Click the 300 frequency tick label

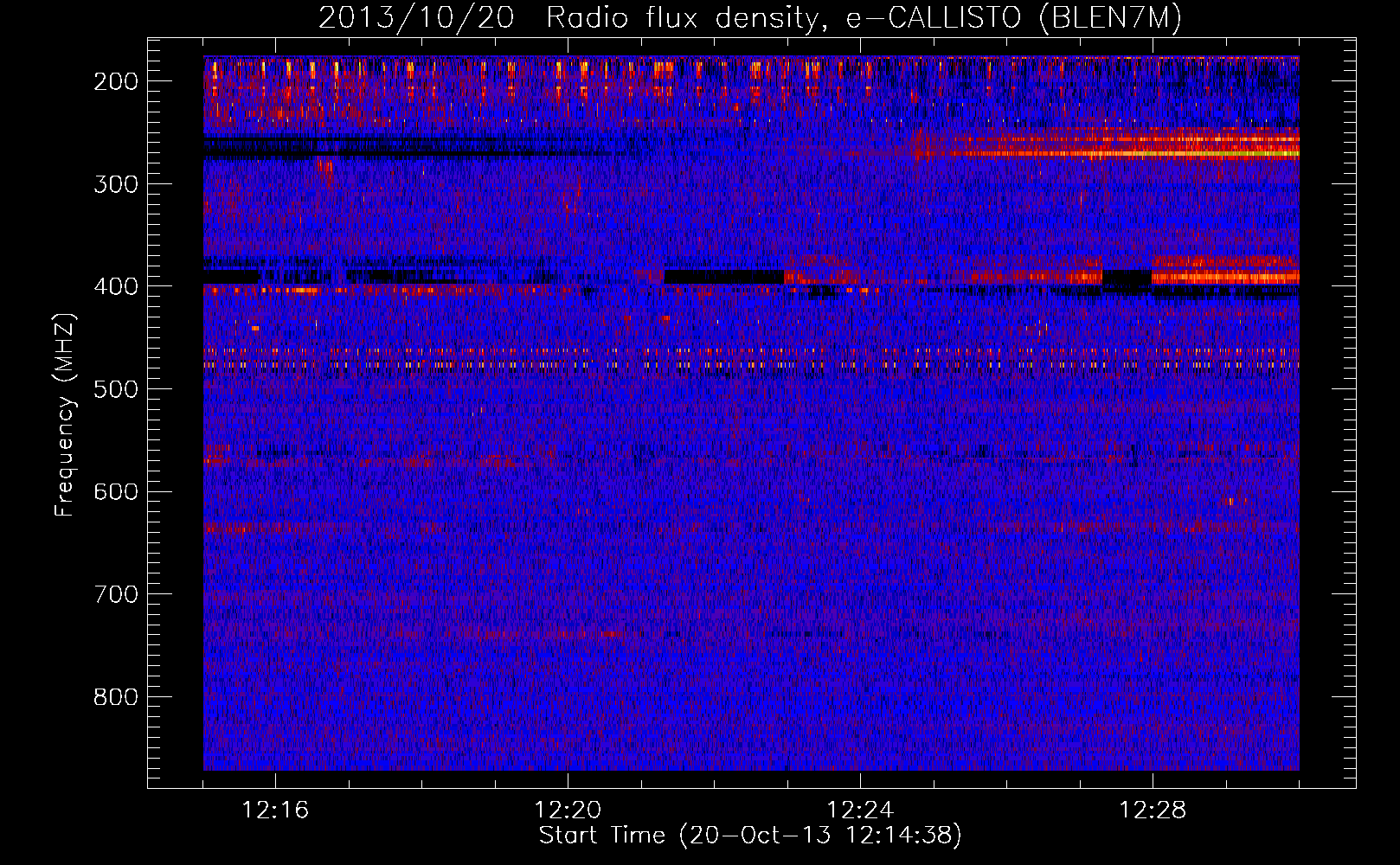point(116,183)
